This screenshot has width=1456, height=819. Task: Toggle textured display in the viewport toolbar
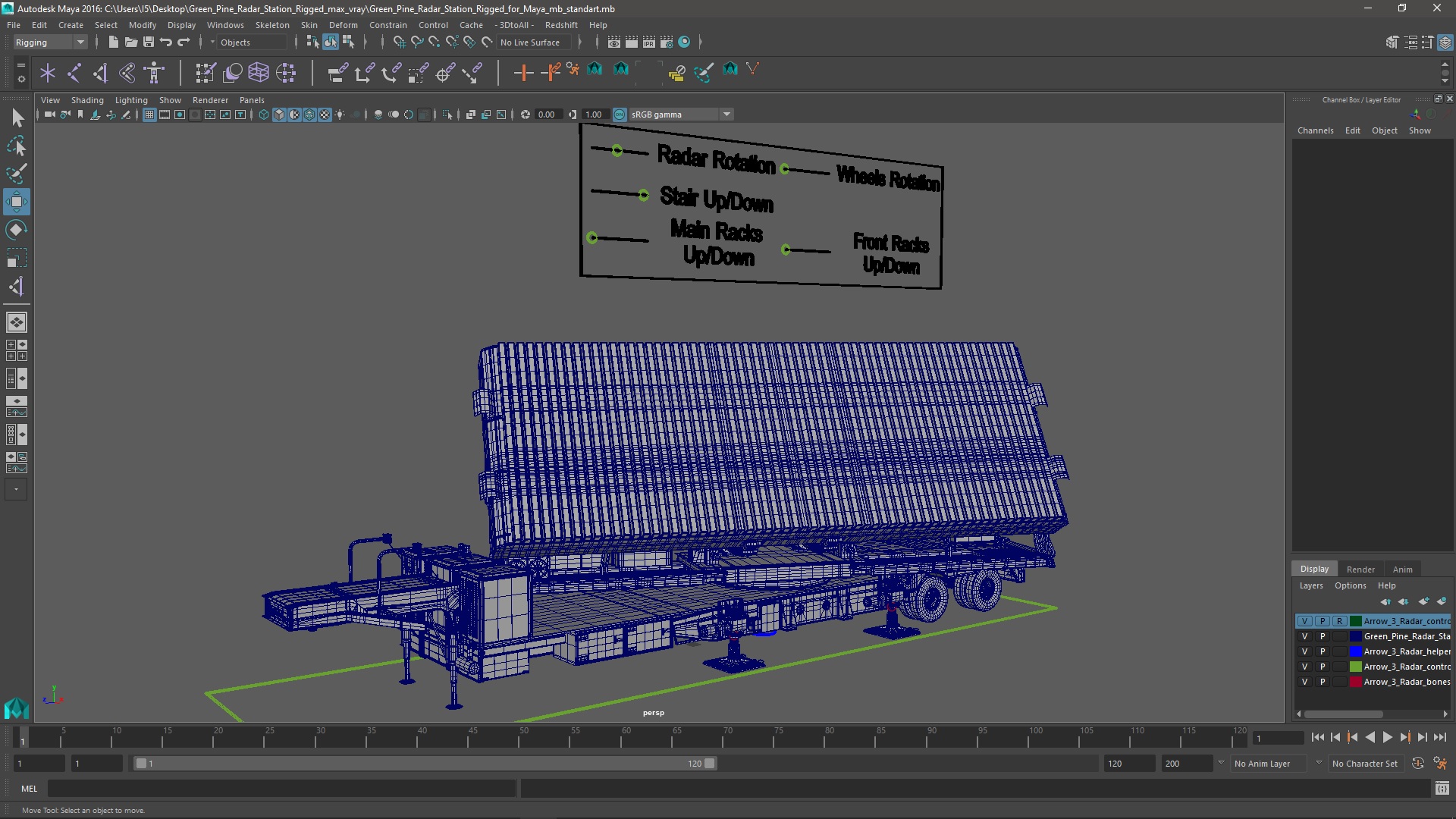(325, 115)
